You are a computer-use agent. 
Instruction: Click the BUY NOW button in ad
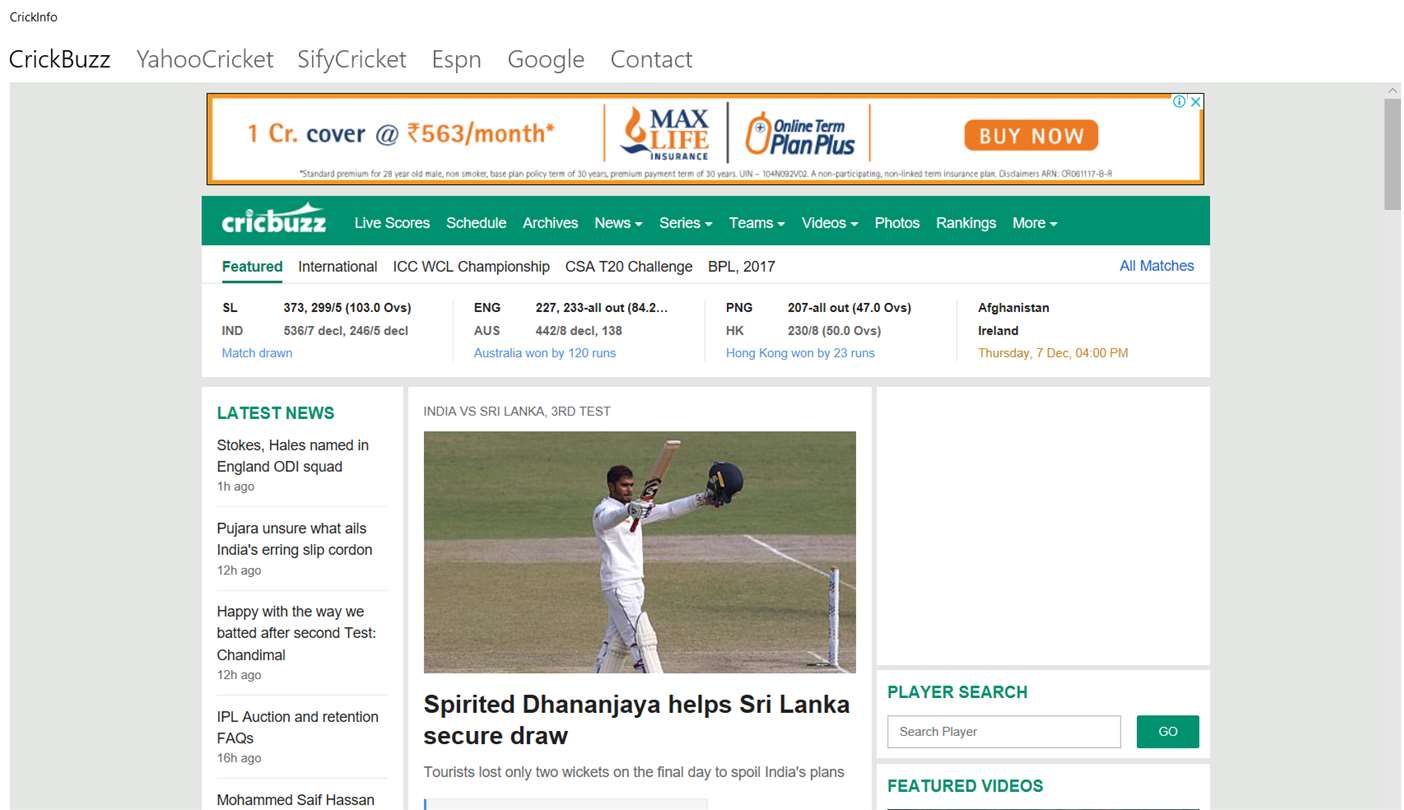(x=1031, y=136)
